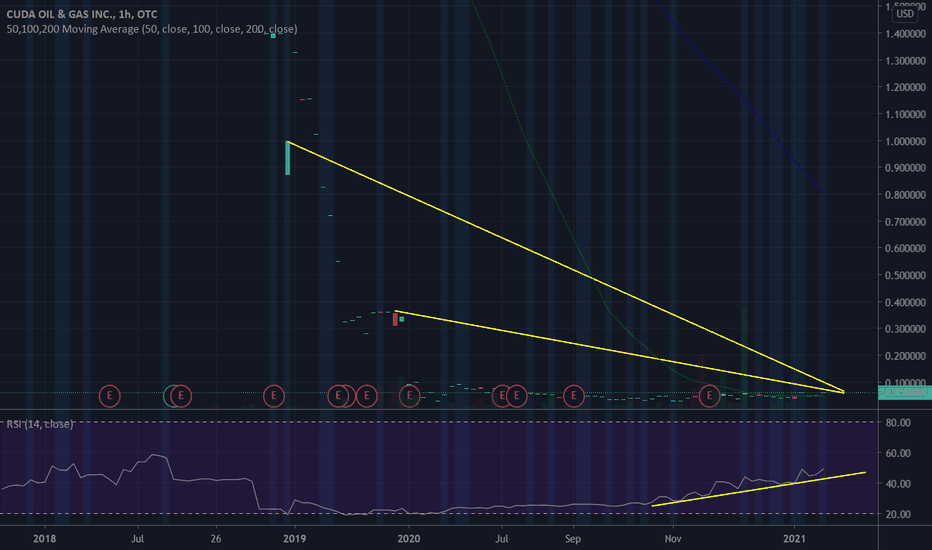Click the teal current price label on the axis

(x=905, y=392)
